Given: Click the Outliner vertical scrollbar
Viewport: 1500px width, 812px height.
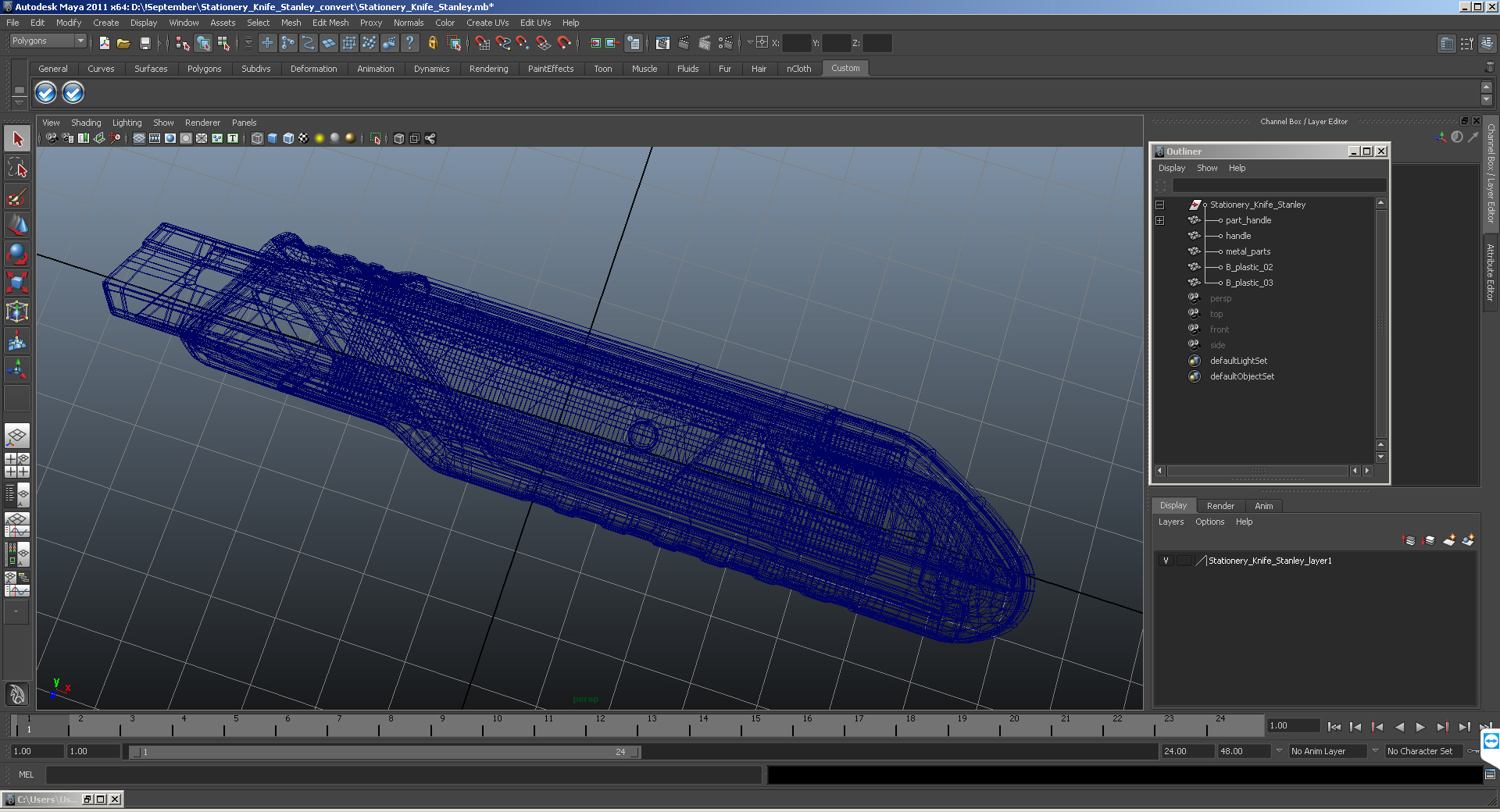Looking at the screenshot, I should [x=1380, y=324].
